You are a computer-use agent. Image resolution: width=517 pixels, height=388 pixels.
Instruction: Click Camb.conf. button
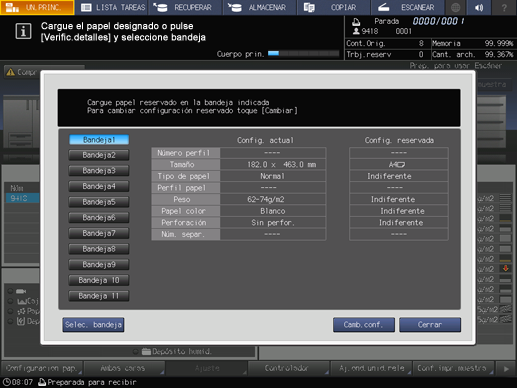(364, 325)
